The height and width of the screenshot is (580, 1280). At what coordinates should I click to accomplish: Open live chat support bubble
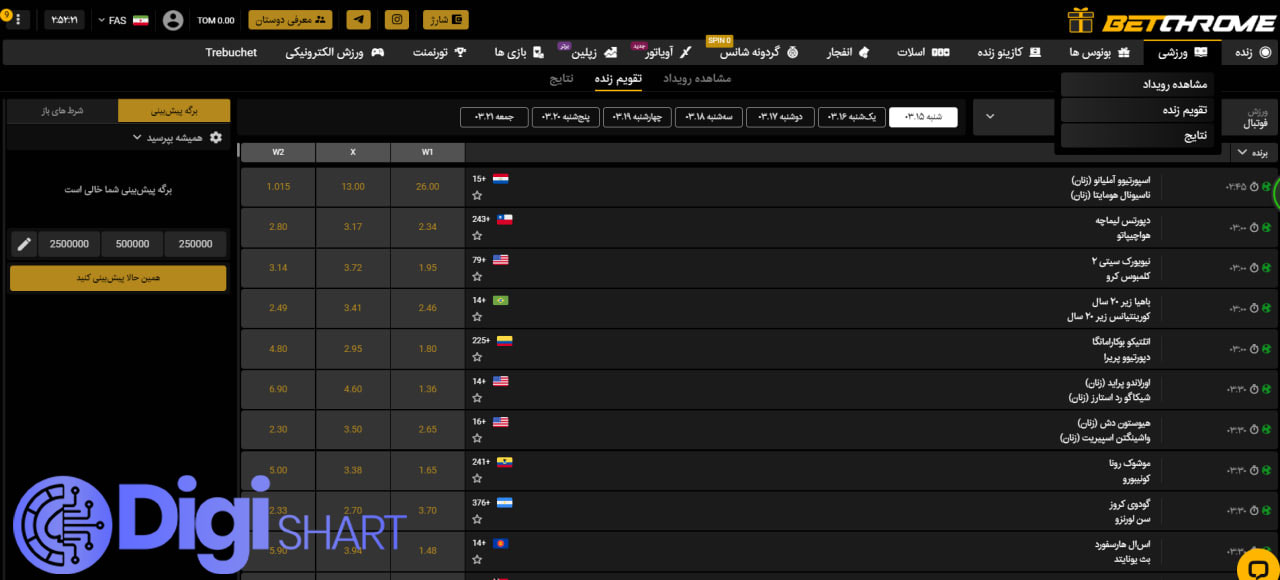[x=1252, y=567]
